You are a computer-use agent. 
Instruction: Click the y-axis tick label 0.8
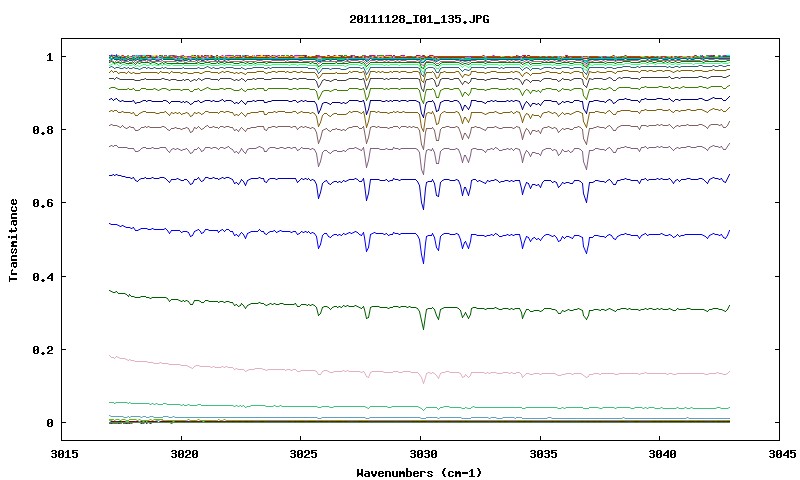point(42,130)
